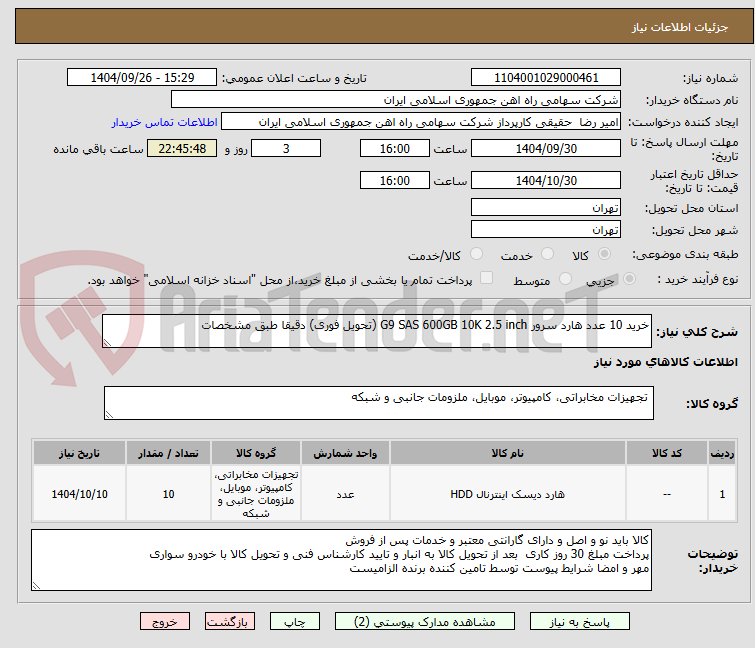Click the توضیحات خریدار notes text area

click(x=341, y=560)
